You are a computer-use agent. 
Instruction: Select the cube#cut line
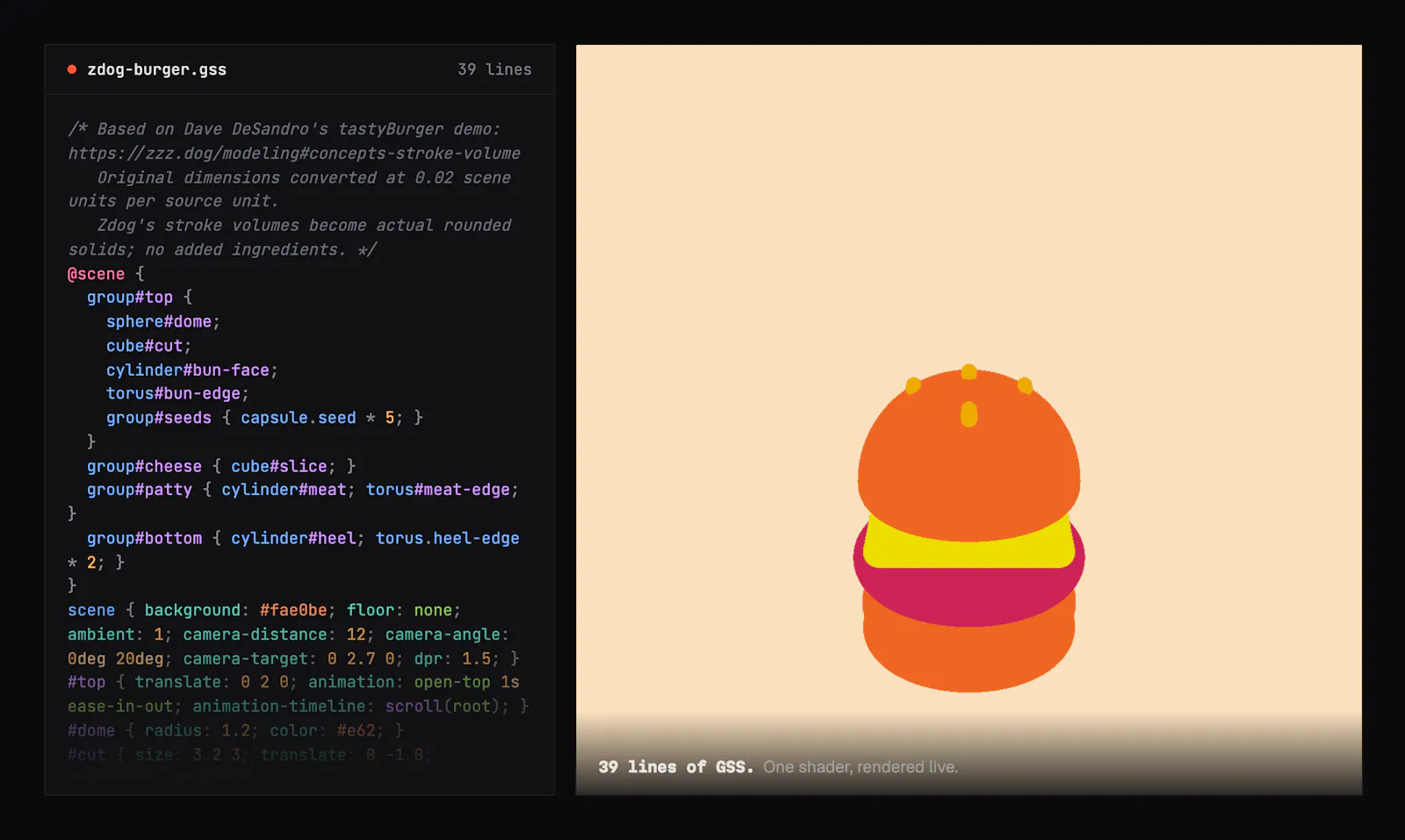[148, 346]
